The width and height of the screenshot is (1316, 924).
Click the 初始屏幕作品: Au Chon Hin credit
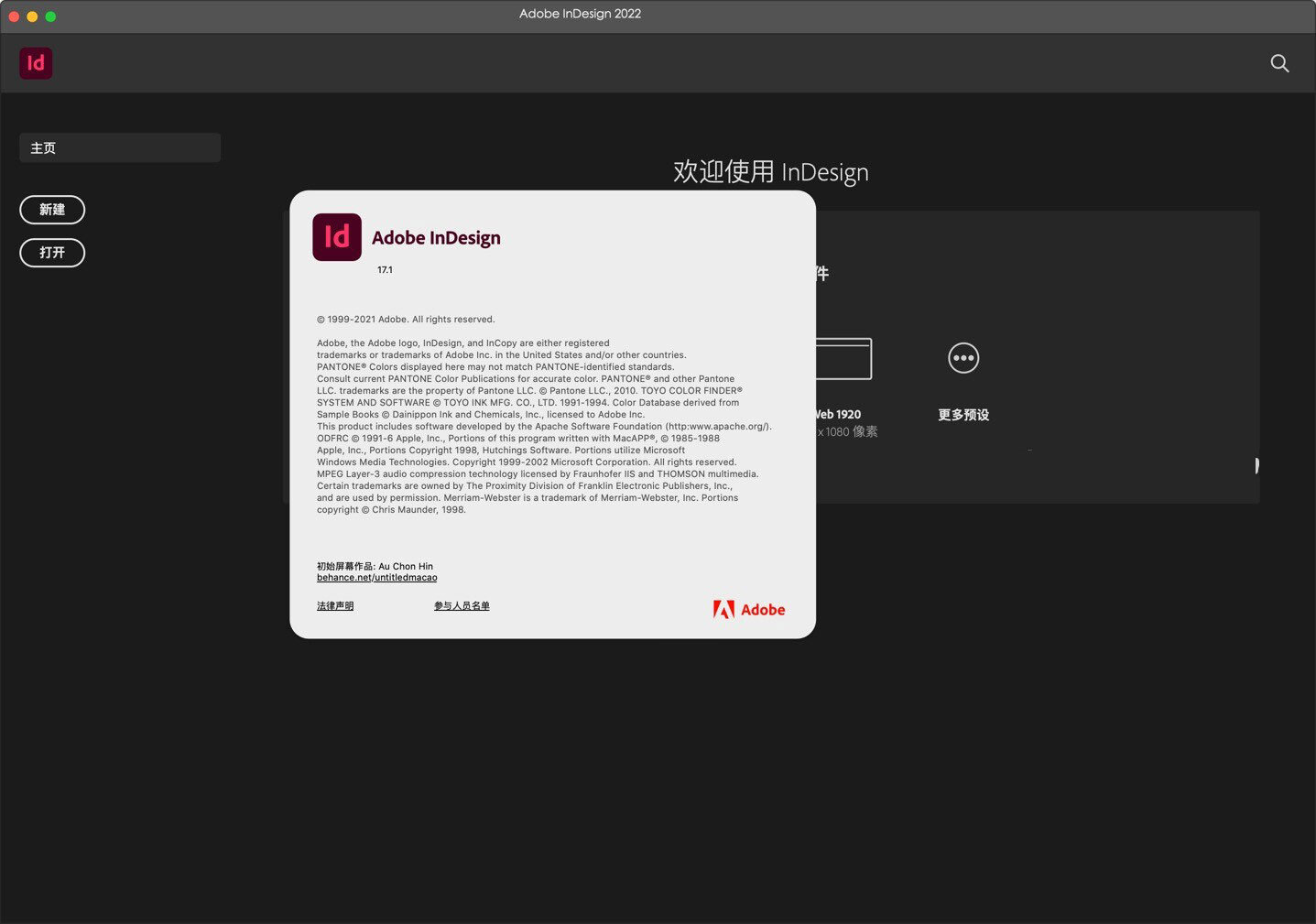[x=375, y=567]
